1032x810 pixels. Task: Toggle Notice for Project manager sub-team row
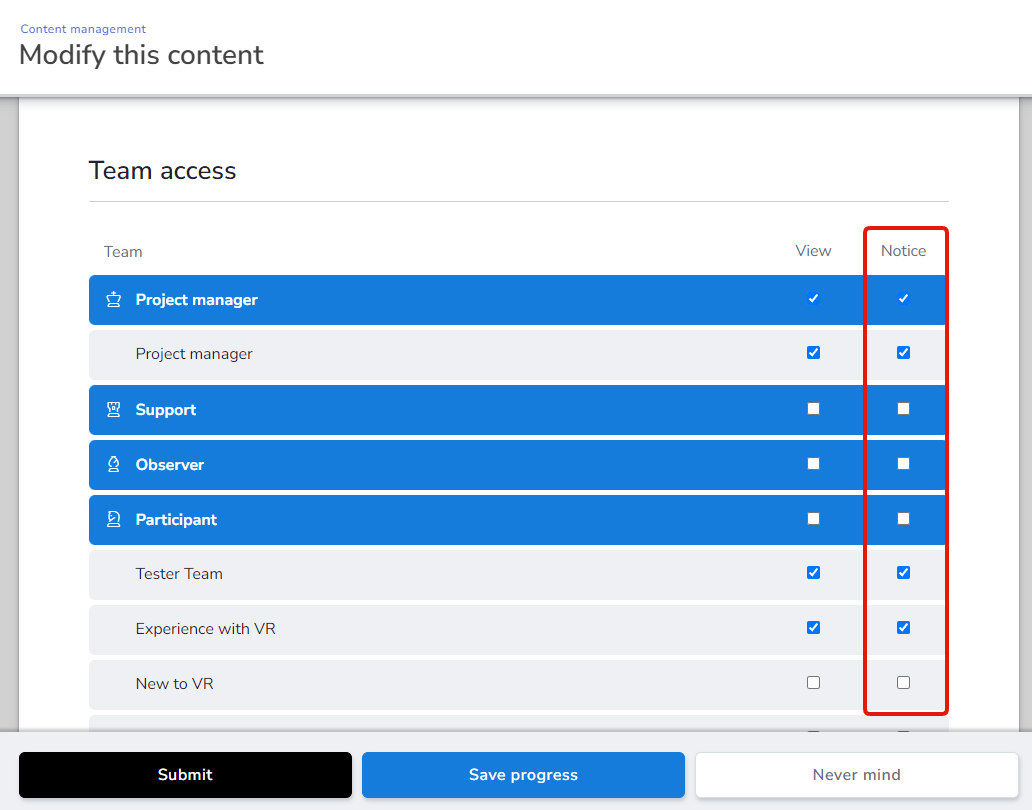904,353
